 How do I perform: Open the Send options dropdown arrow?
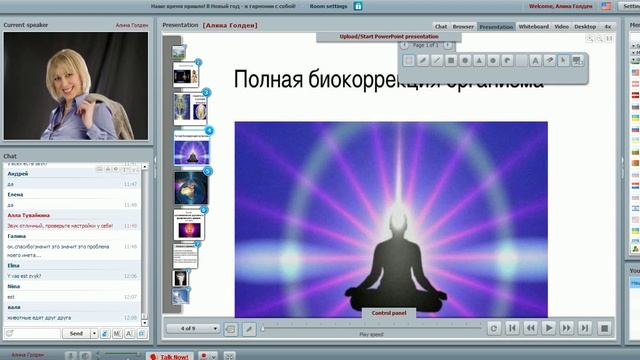coord(94,333)
